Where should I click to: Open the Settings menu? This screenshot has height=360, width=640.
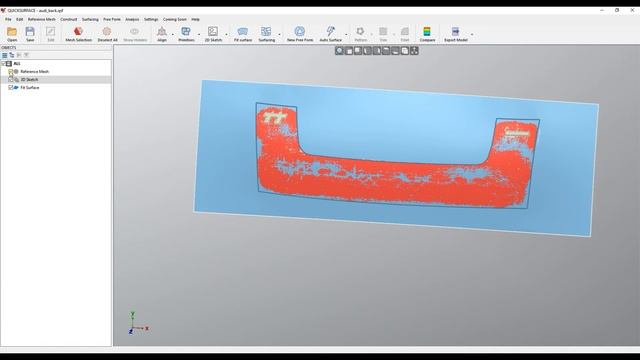151,19
